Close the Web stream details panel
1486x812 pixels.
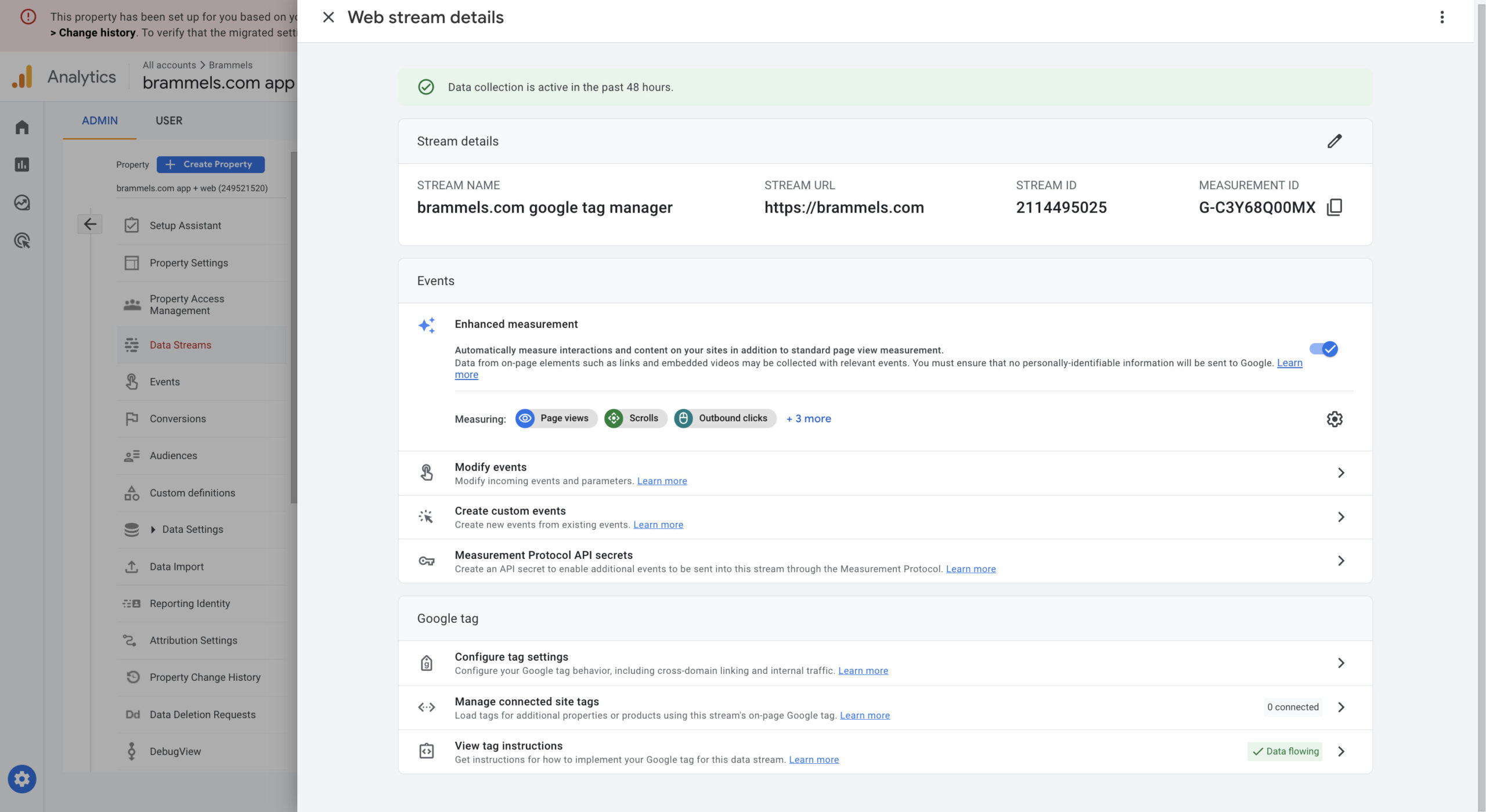tap(328, 17)
